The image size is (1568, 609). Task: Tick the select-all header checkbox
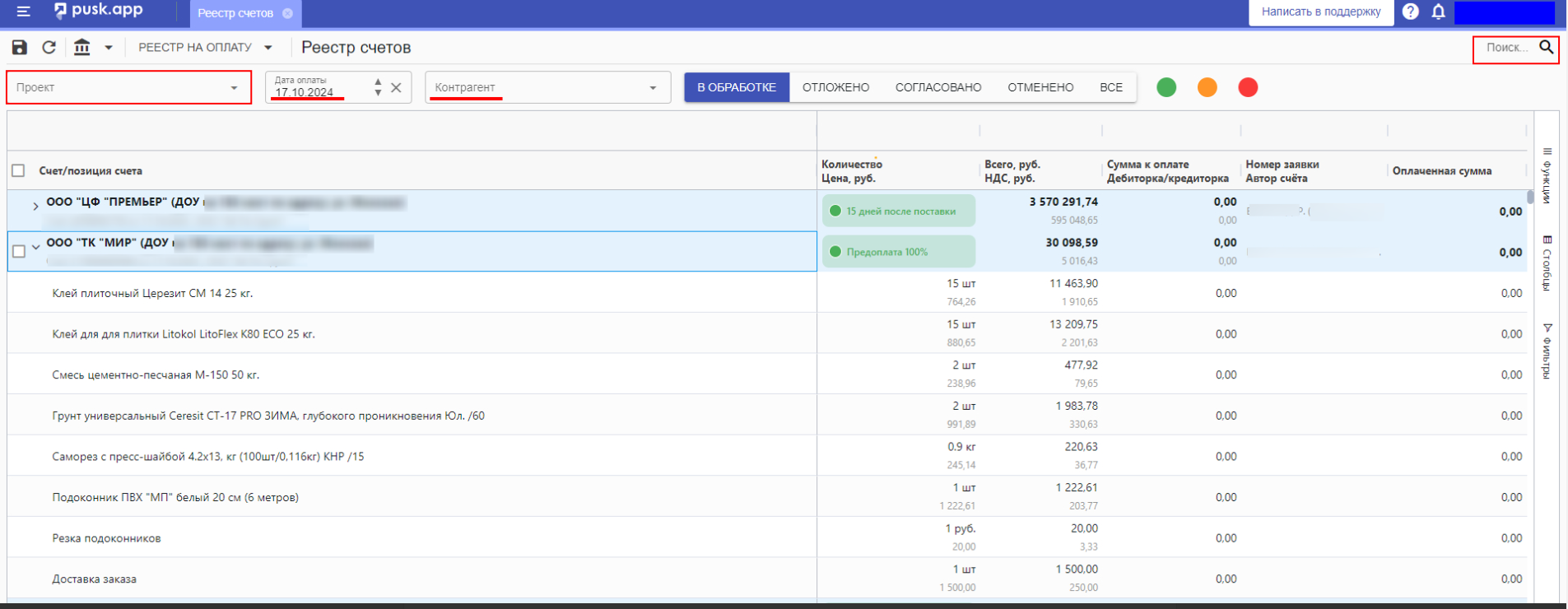[18, 170]
